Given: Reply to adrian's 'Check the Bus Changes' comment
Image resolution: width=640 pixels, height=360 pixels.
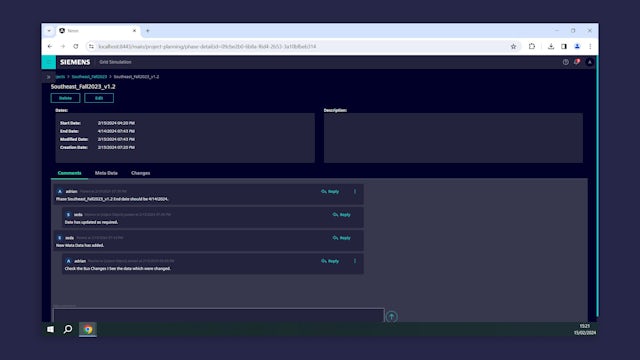Looking at the screenshot, I should coord(330,261).
